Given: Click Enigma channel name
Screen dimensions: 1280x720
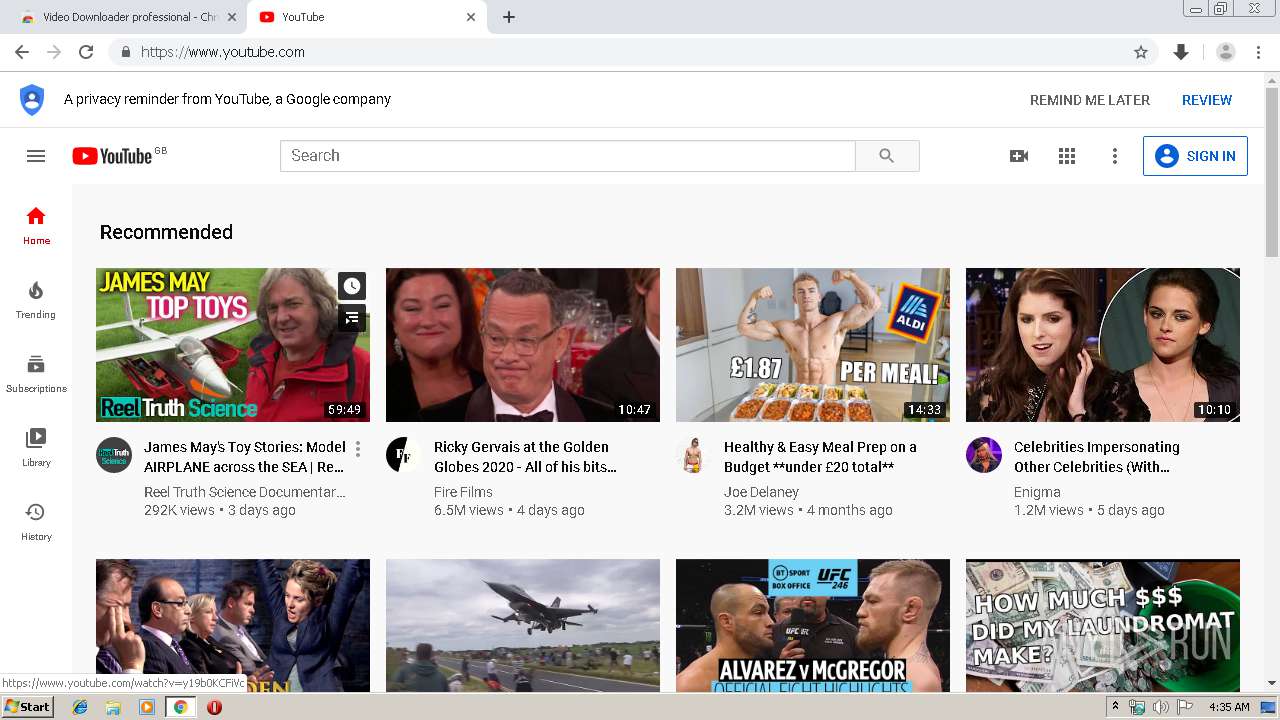Looking at the screenshot, I should coord(1037,492).
